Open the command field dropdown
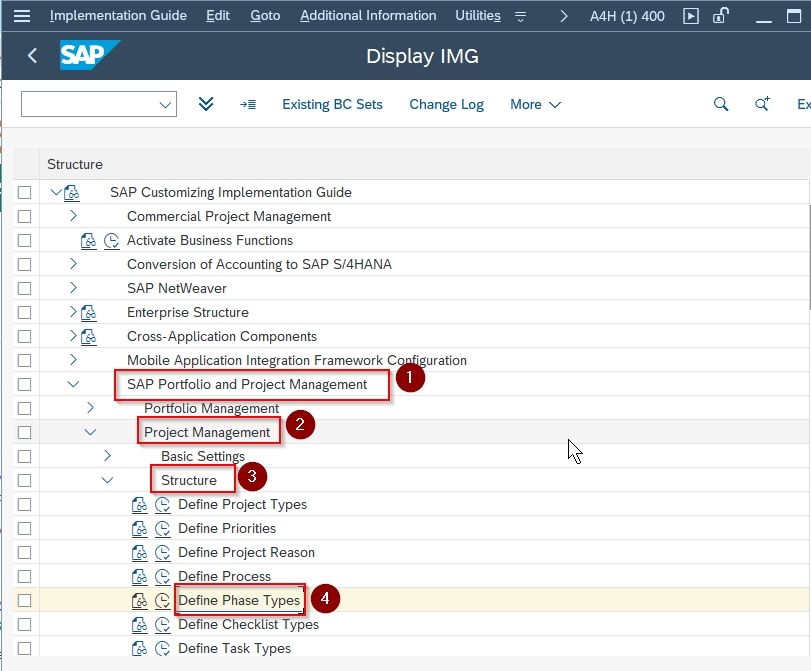Screen dimensions: 811x671 (165, 105)
